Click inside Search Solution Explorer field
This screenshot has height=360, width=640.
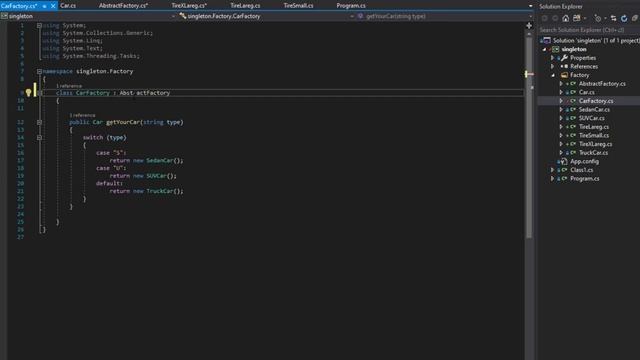point(588,30)
